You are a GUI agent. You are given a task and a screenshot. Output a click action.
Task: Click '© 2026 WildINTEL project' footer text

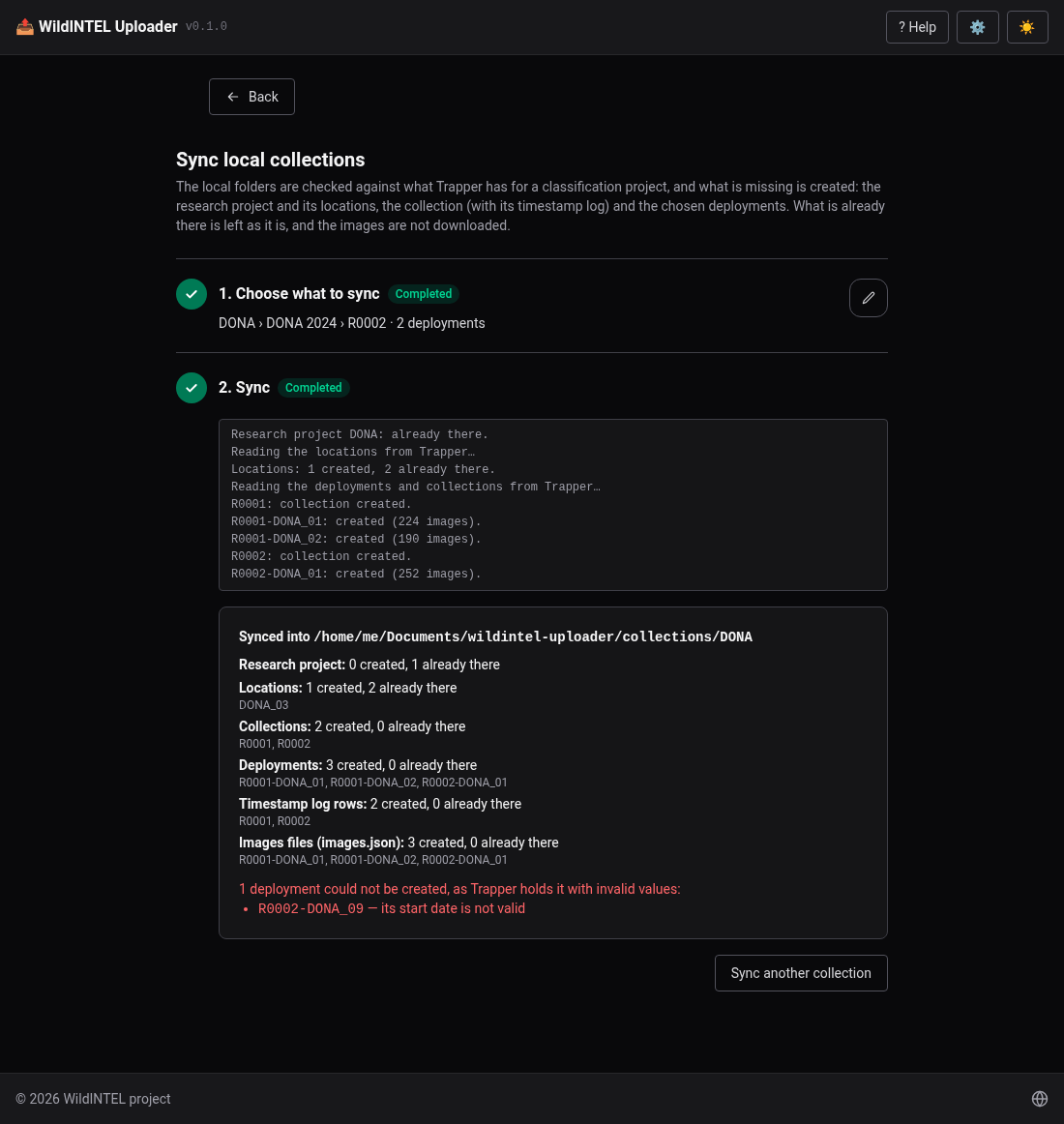(x=93, y=1099)
